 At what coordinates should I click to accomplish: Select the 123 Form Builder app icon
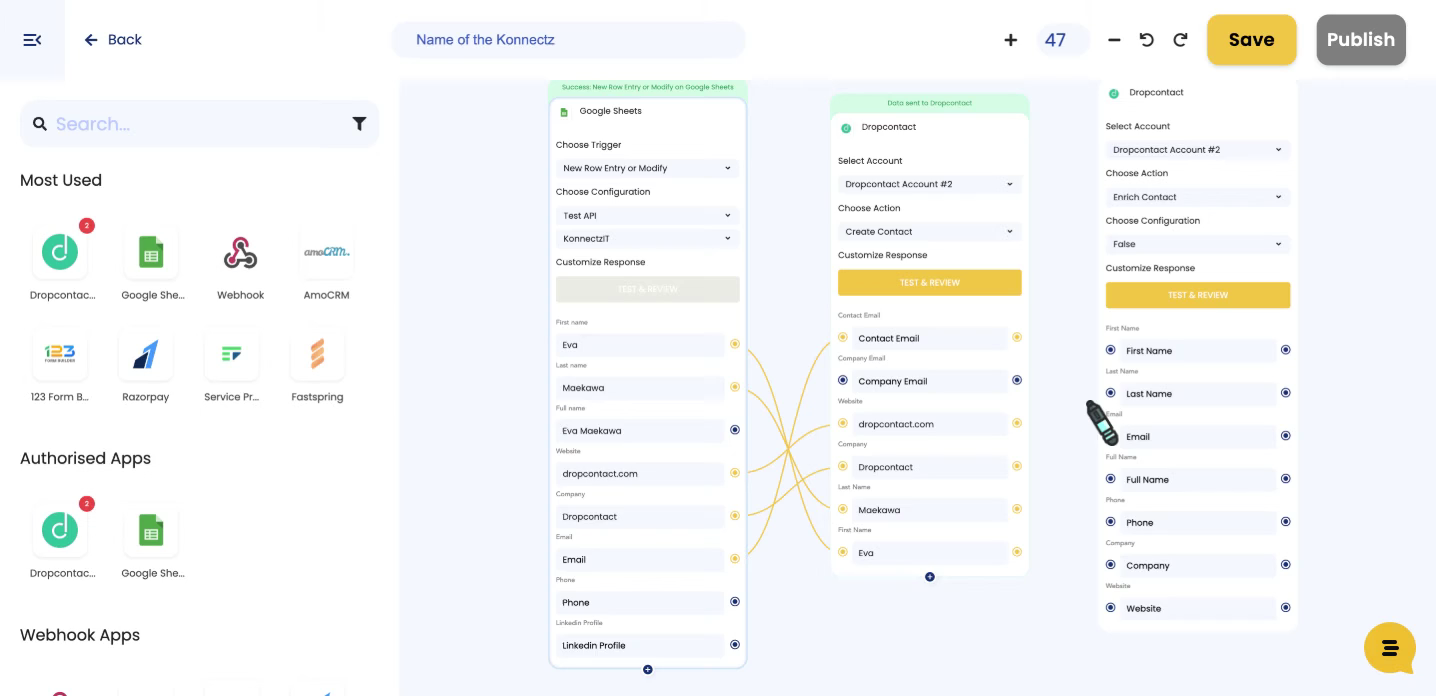point(60,354)
